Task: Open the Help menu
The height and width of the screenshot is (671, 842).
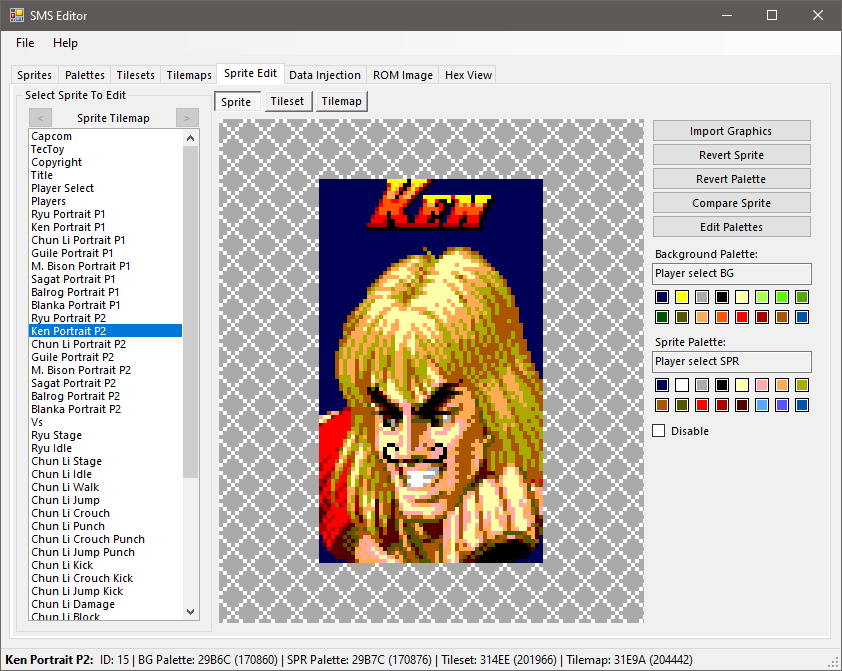Action: click(x=66, y=43)
